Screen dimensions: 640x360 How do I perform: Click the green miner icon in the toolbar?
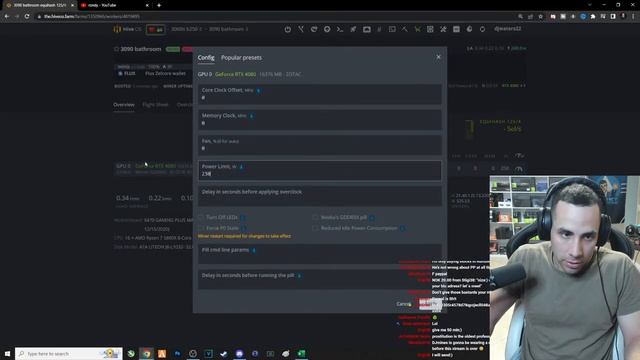(417, 29)
